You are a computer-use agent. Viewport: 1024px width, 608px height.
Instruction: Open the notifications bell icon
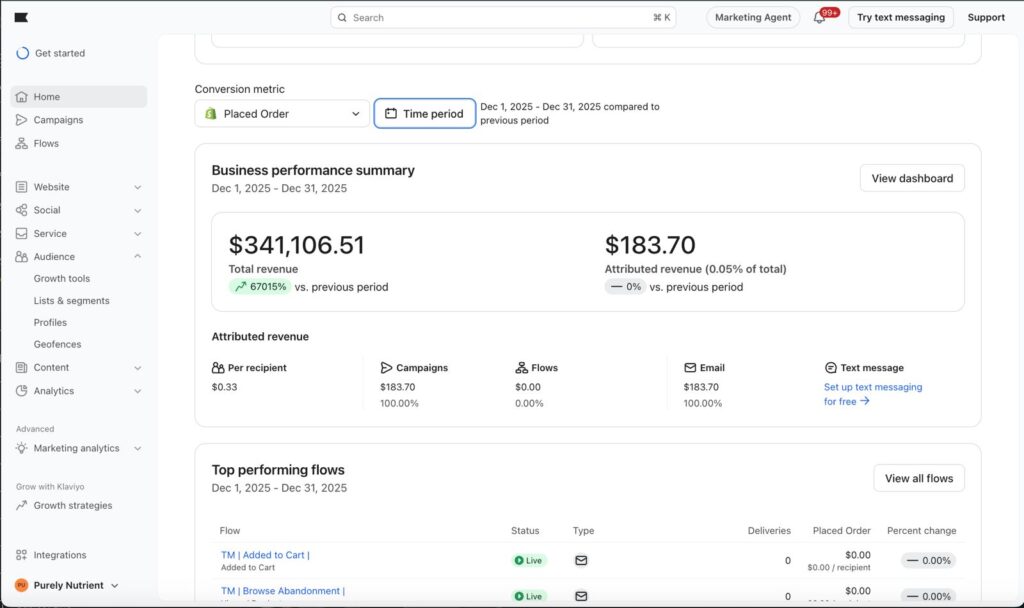pos(819,18)
